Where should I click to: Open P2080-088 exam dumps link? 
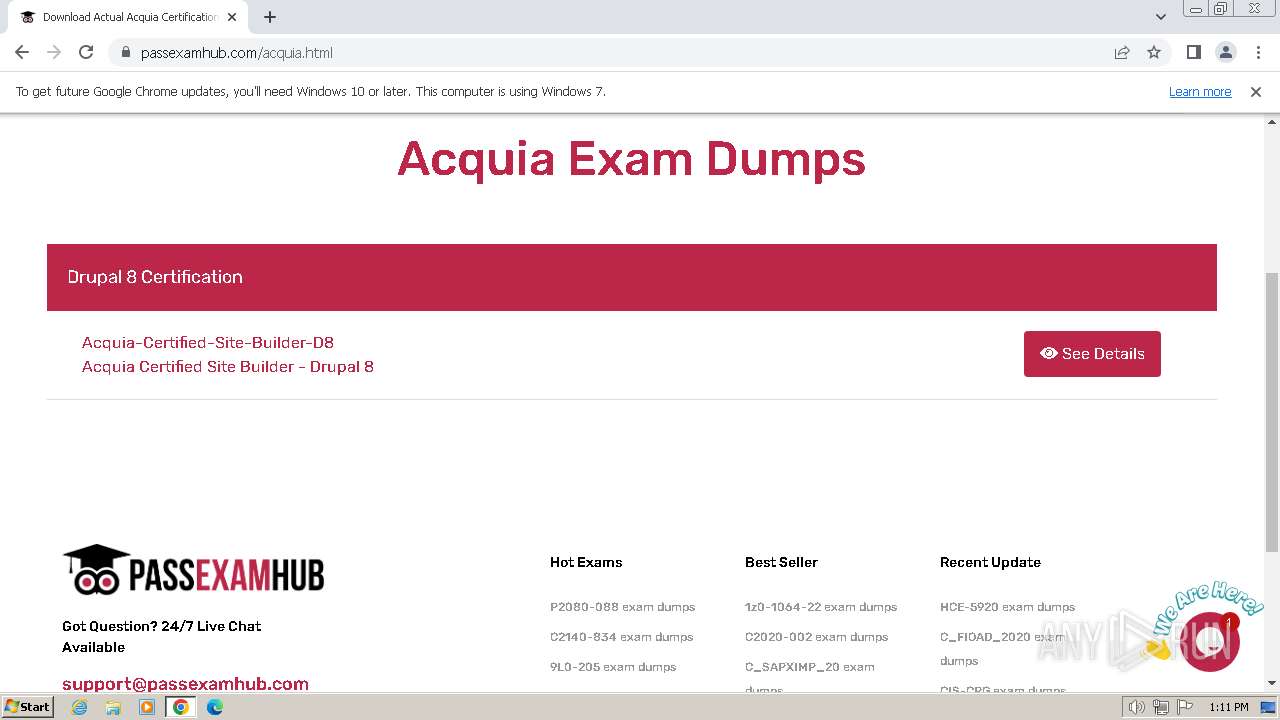point(622,607)
